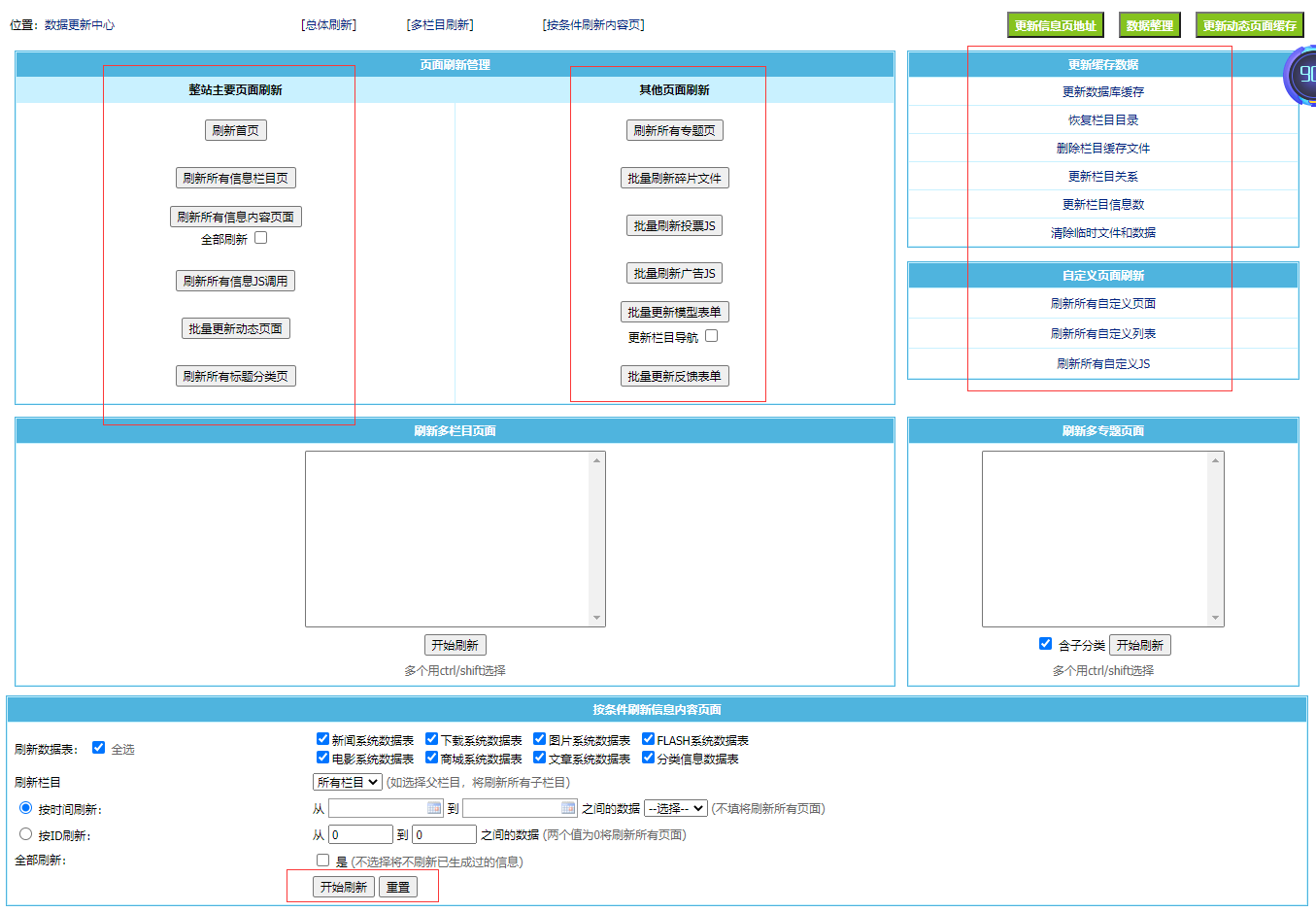Uncheck 分类信息数据表 checkbox
Viewport: 1316px width, 912px height.
coord(648,758)
